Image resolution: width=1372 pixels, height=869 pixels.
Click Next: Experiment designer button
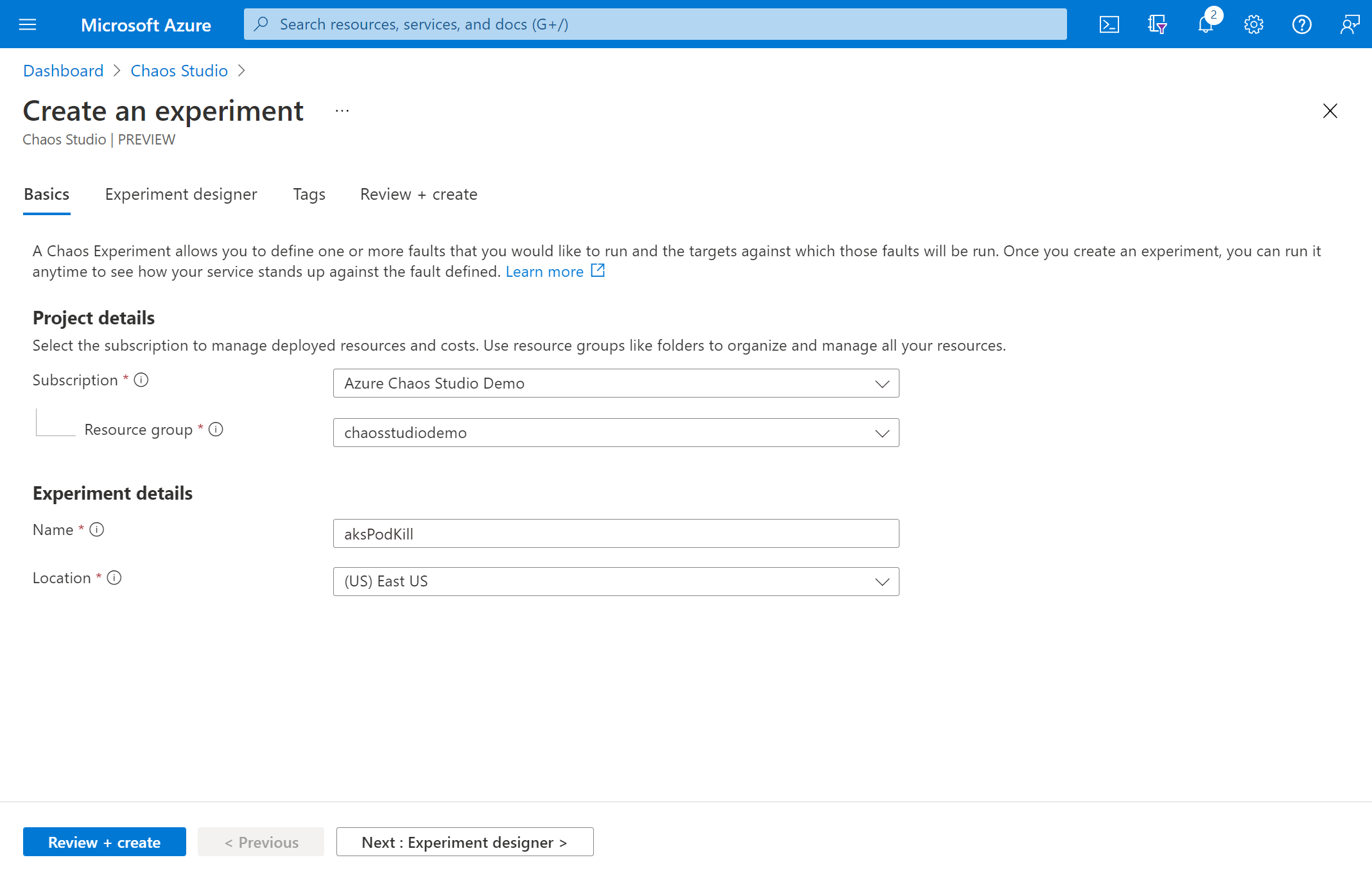tap(465, 841)
